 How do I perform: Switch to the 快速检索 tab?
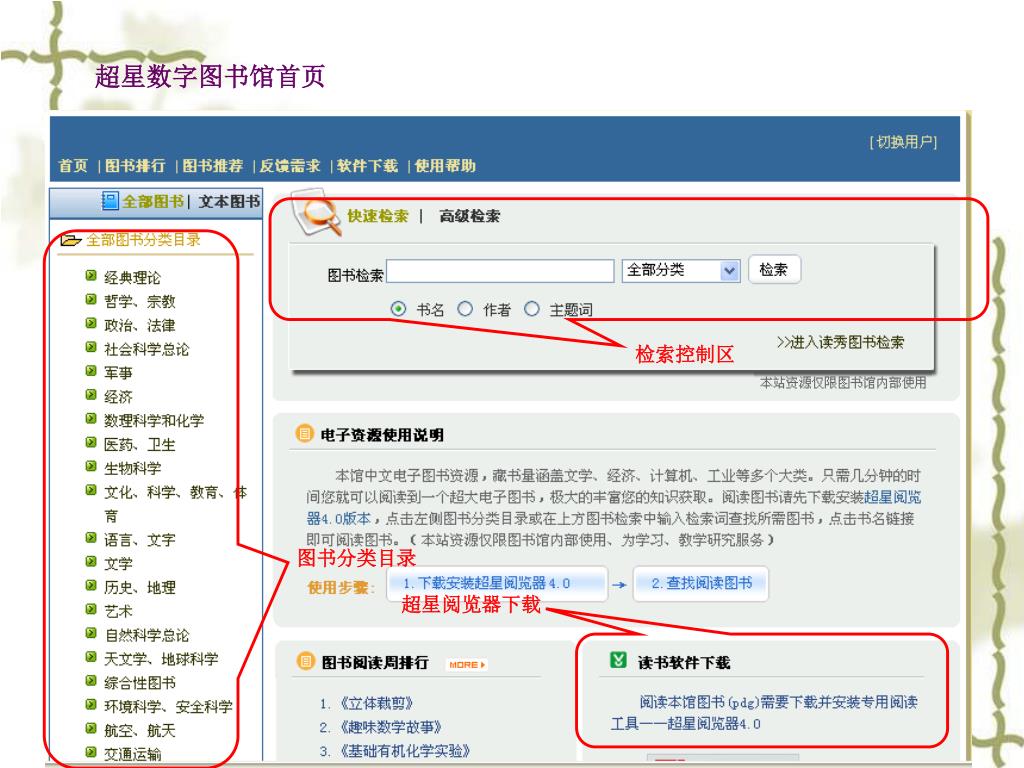click(377, 216)
